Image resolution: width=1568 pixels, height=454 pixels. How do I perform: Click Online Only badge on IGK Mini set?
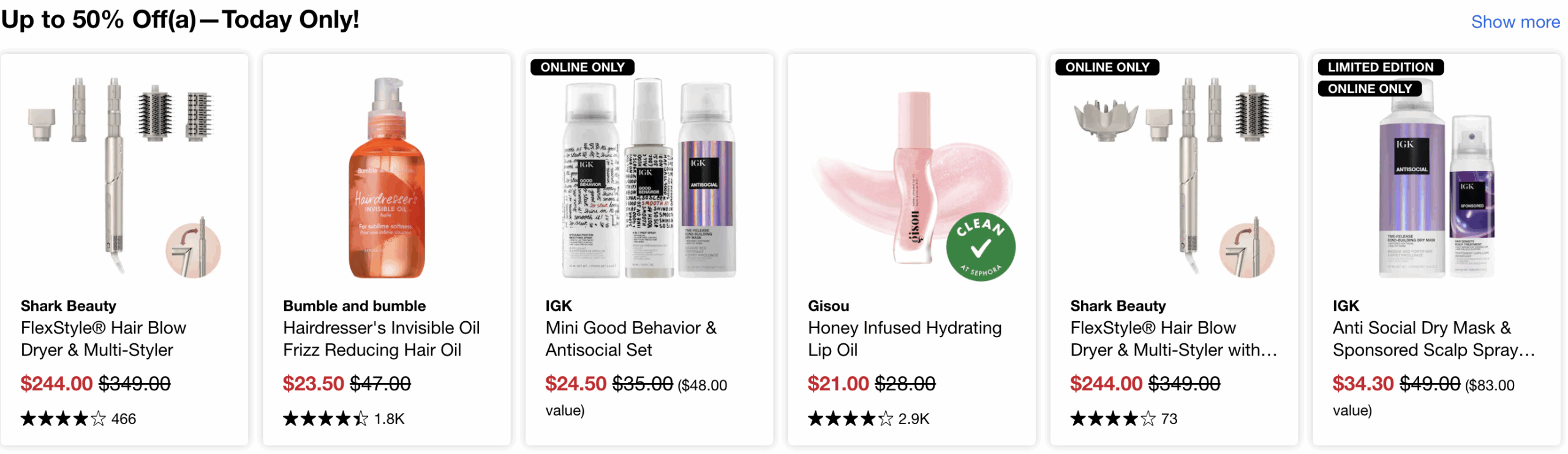coord(582,67)
